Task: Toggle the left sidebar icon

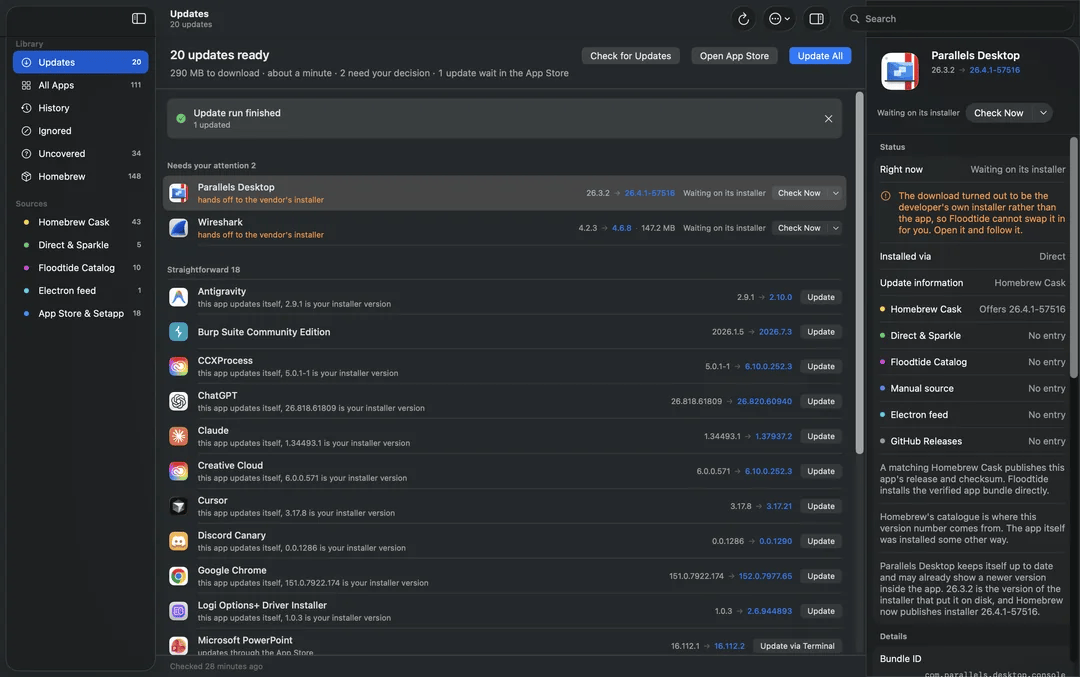Action: click(x=138, y=19)
